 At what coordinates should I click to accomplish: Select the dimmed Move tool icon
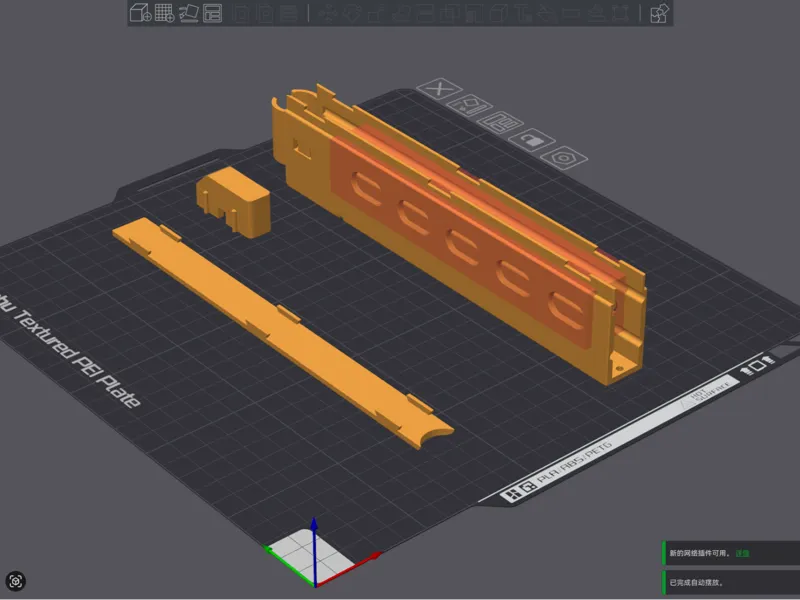tap(329, 13)
